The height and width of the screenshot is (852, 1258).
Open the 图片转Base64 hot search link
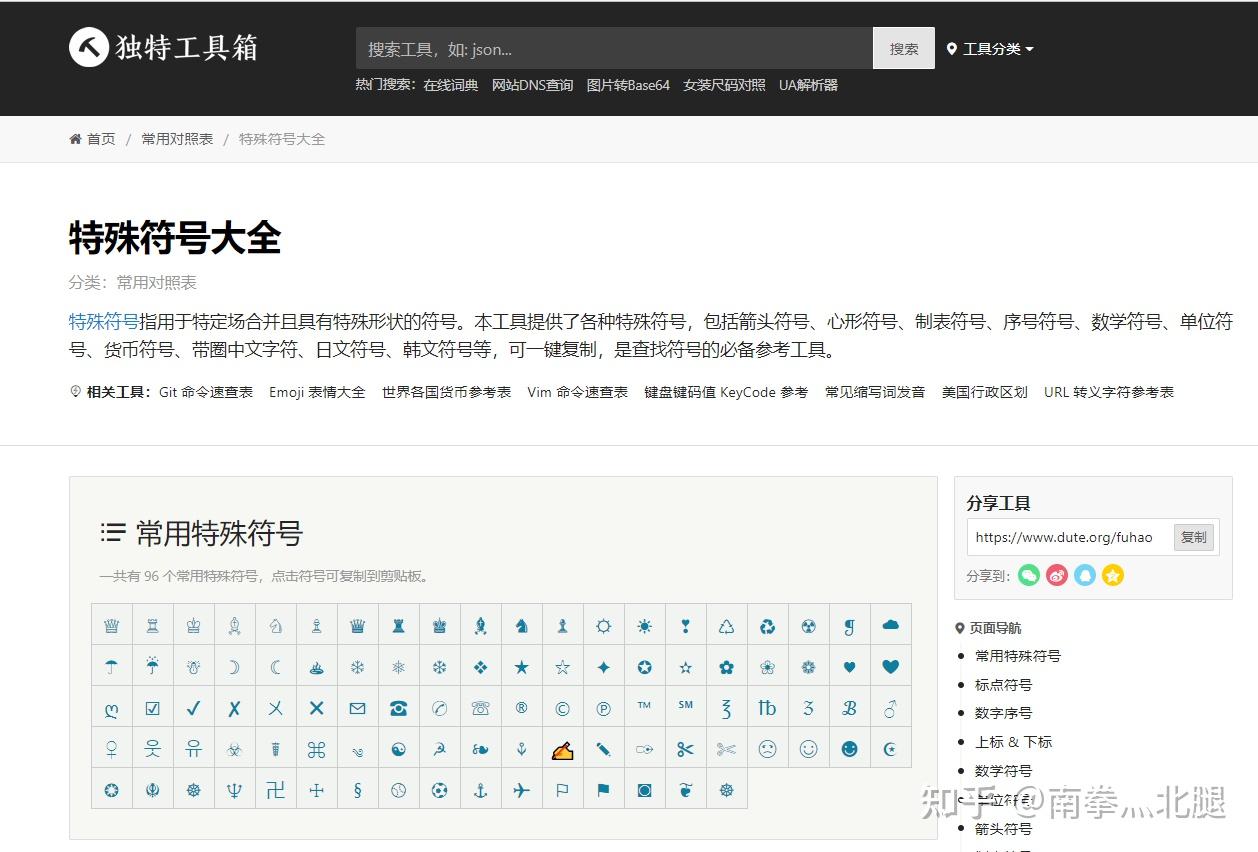[x=629, y=85]
